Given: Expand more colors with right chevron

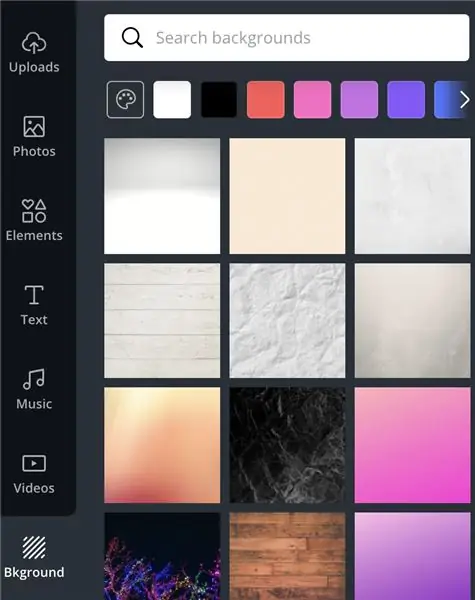Looking at the screenshot, I should pos(464,99).
